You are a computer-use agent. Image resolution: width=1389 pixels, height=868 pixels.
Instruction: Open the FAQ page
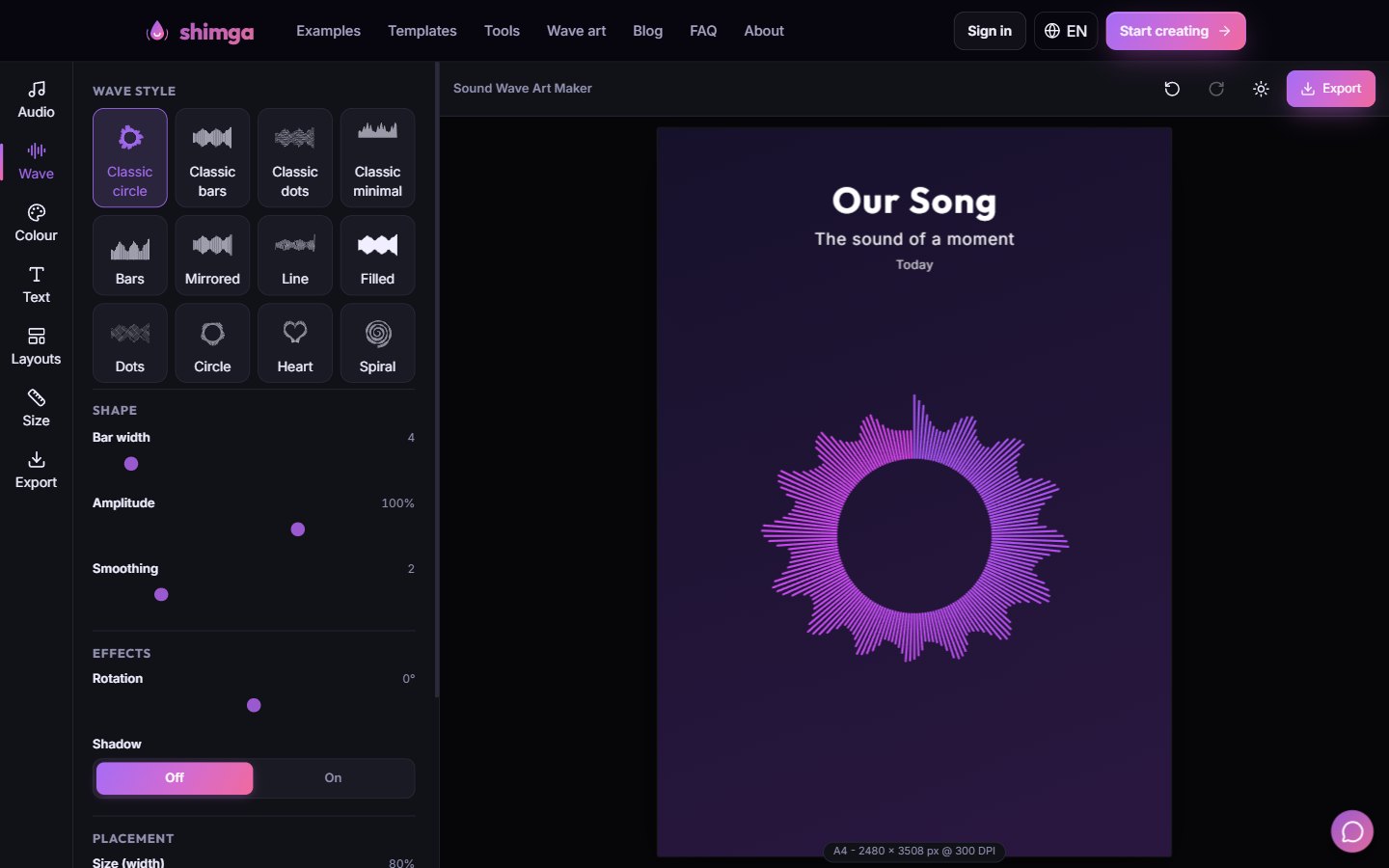703,31
